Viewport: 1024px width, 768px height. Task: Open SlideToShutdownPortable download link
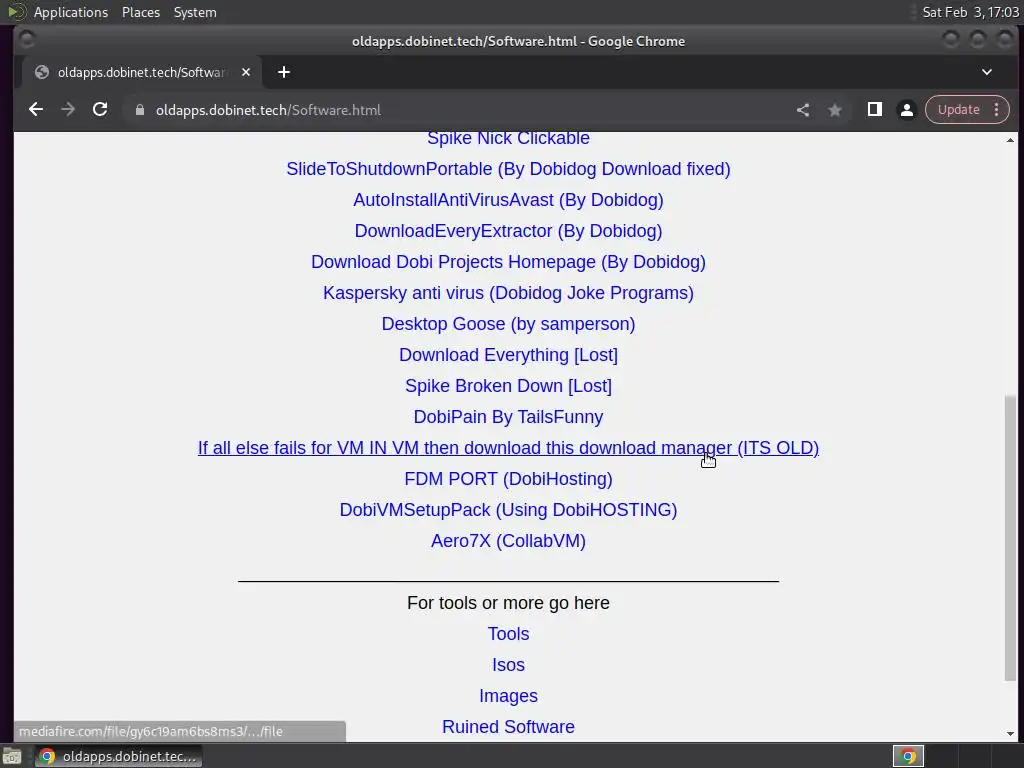(508, 169)
